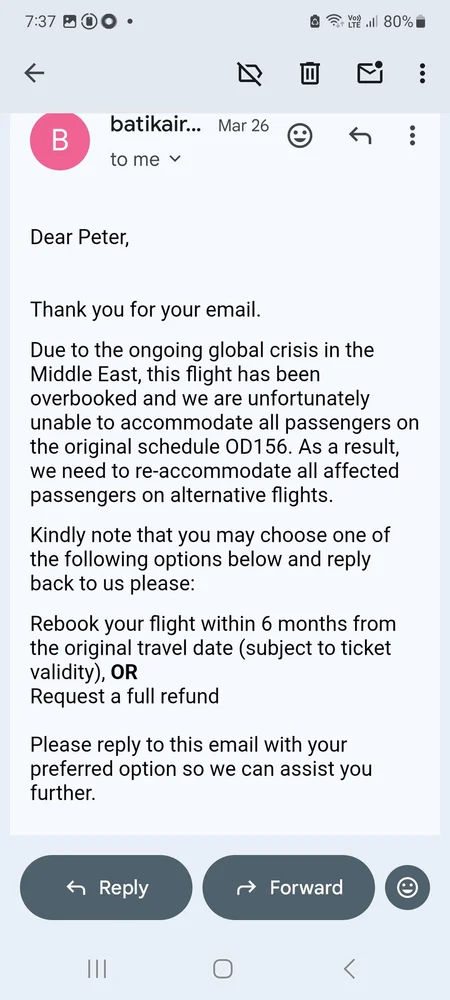Tap the Wi-Fi status icon
The width and height of the screenshot is (450, 1000).
coord(334,22)
